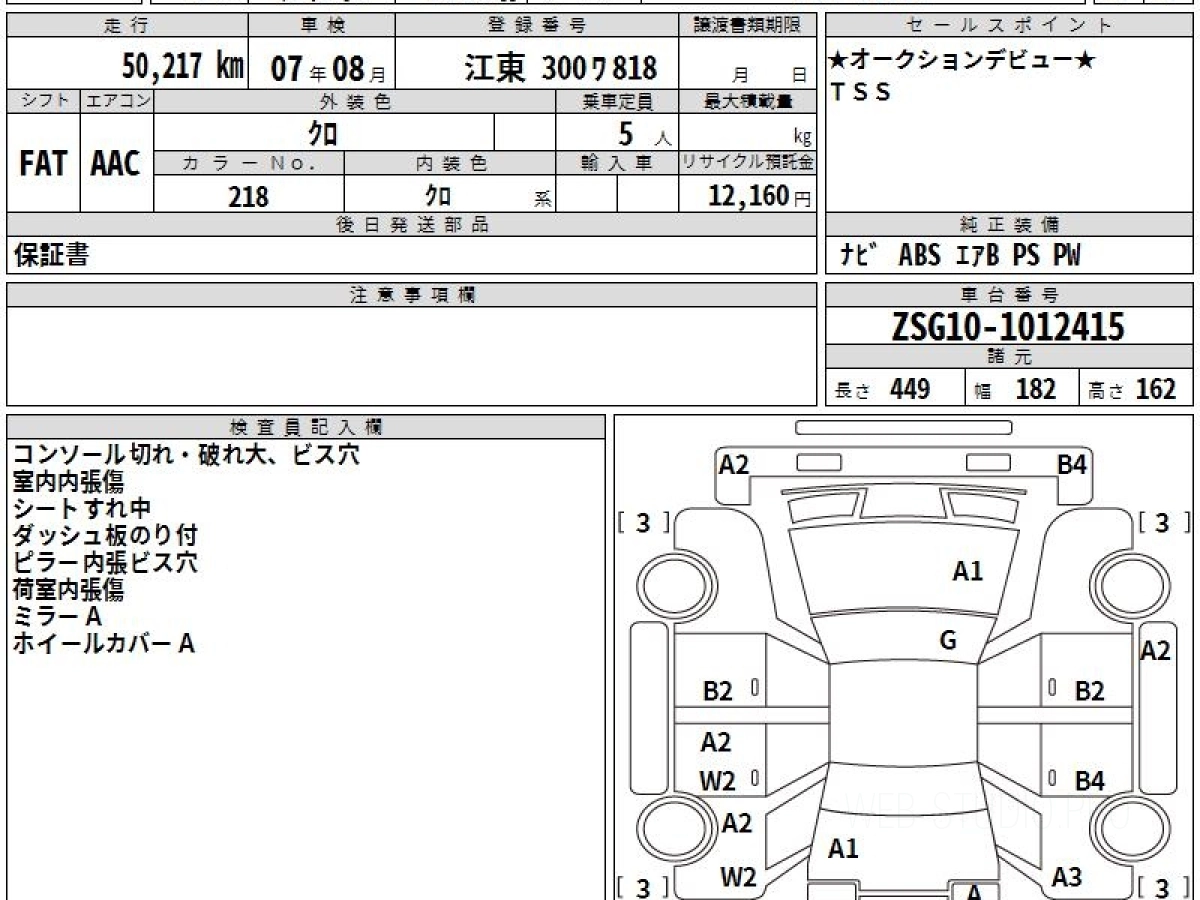Click the inspector note ミラー A
The height and width of the screenshot is (900, 1200).
[x=58, y=617]
